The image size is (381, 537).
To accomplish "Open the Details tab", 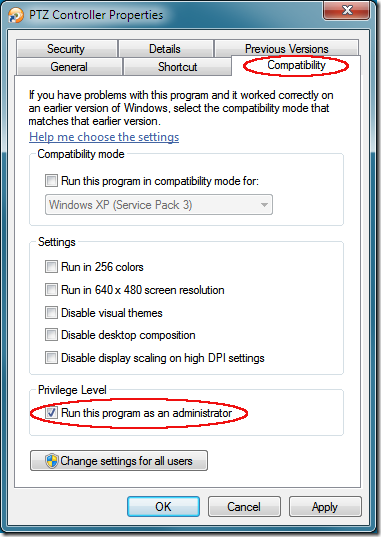I will click(166, 49).
